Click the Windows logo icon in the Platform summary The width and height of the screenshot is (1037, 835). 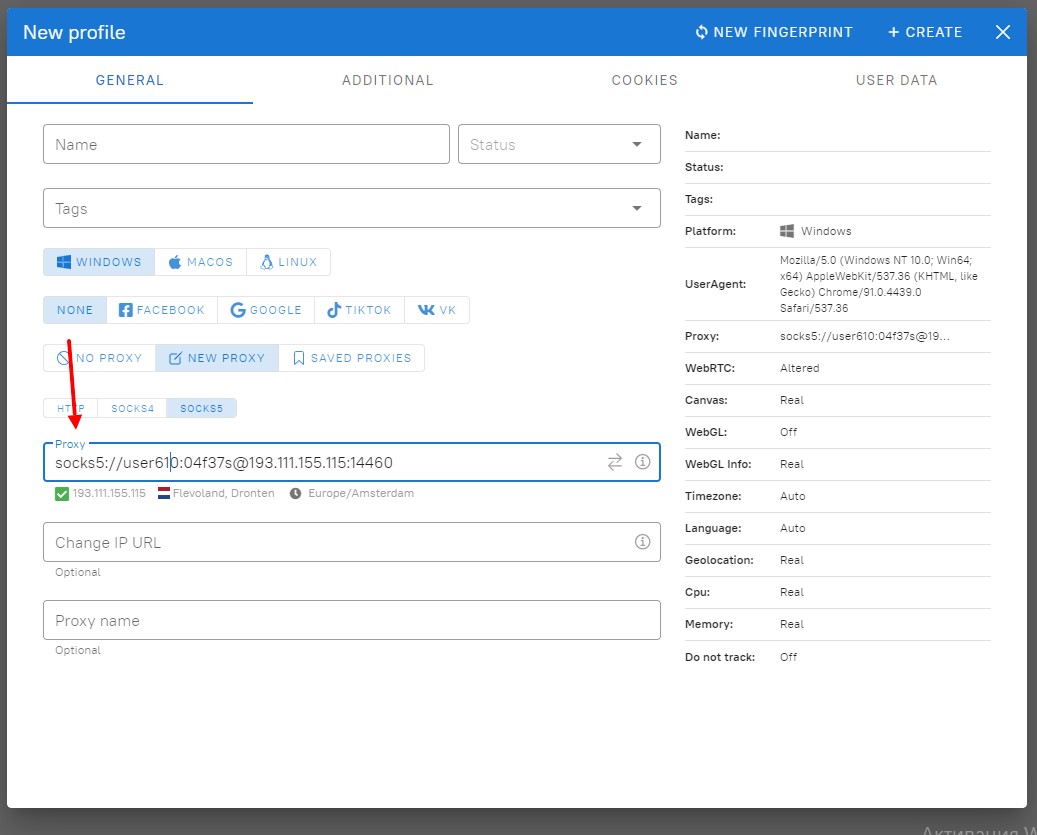coord(787,231)
